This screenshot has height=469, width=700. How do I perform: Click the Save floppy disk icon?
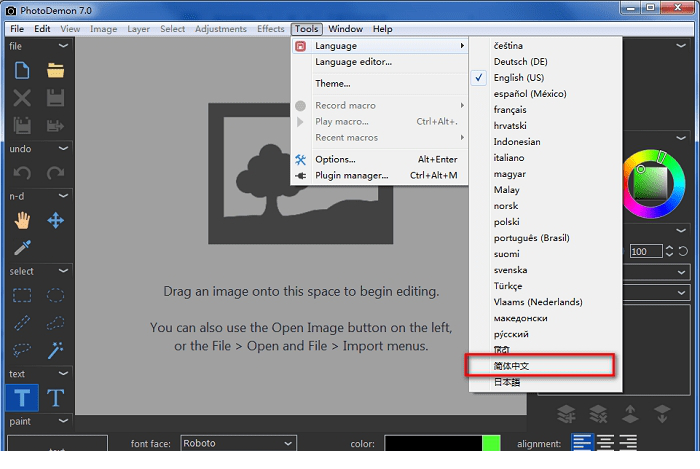coord(55,98)
